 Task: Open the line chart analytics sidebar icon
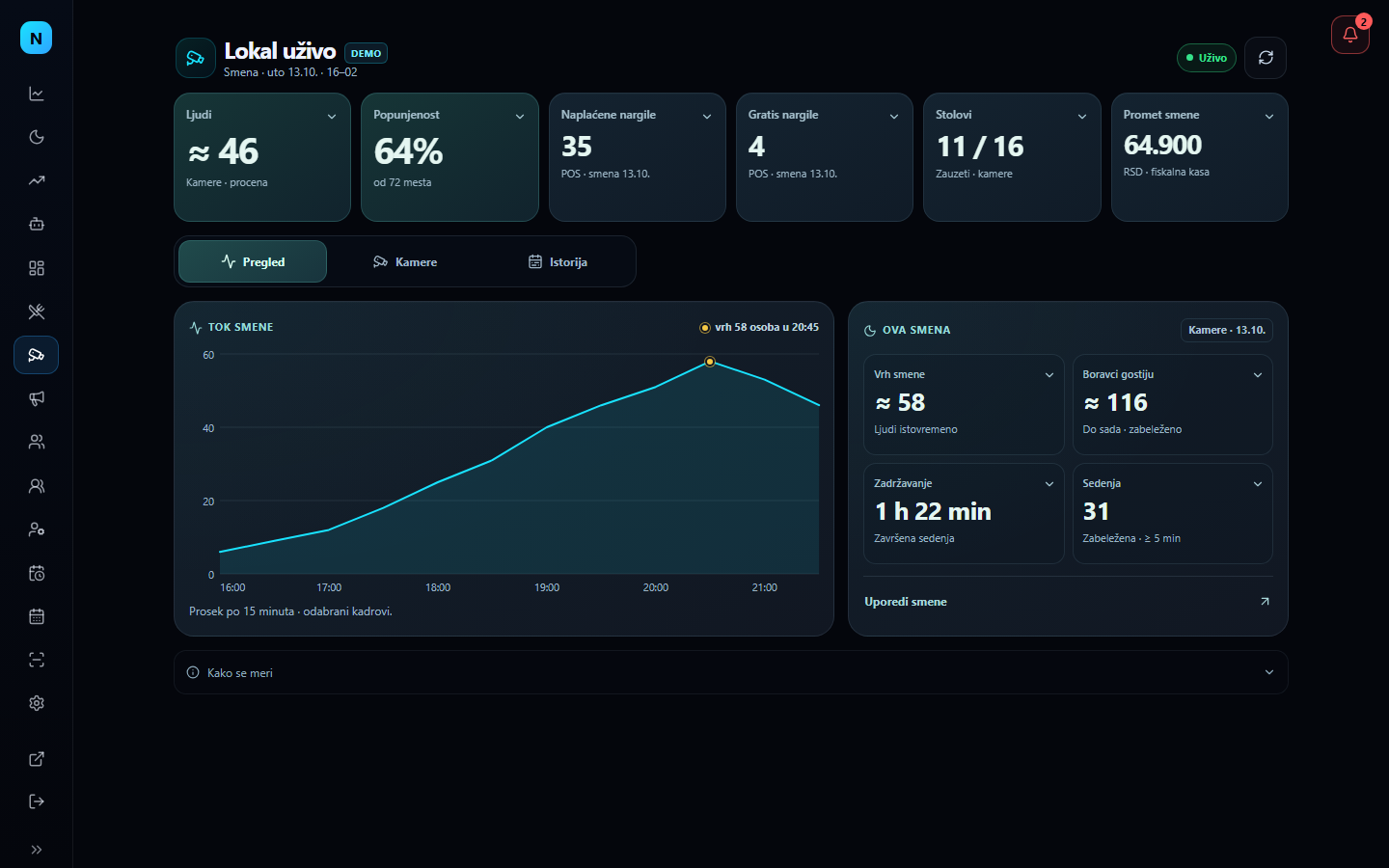[x=37, y=94]
